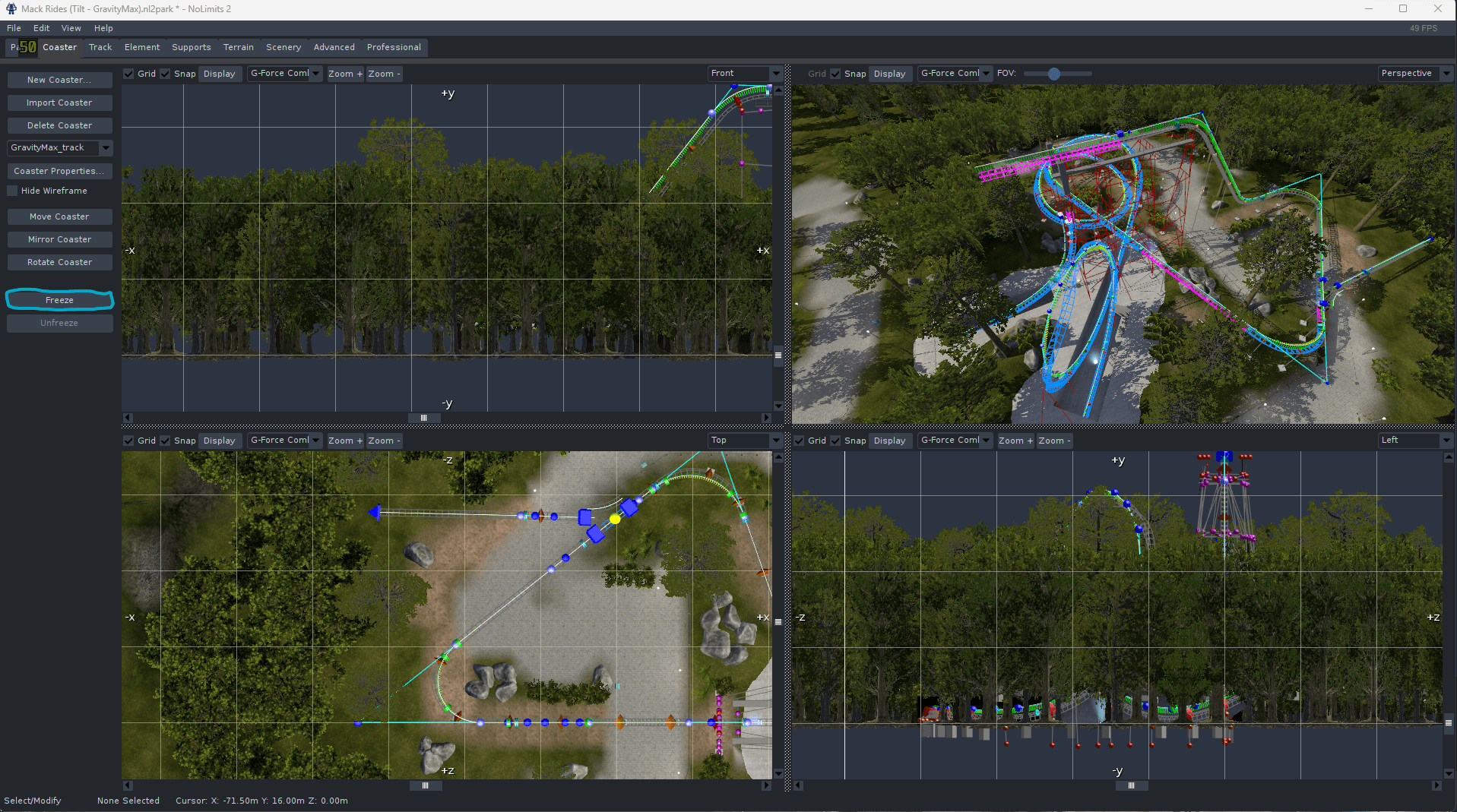Open the Edit menu
The image size is (1457, 812).
[41, 28]
